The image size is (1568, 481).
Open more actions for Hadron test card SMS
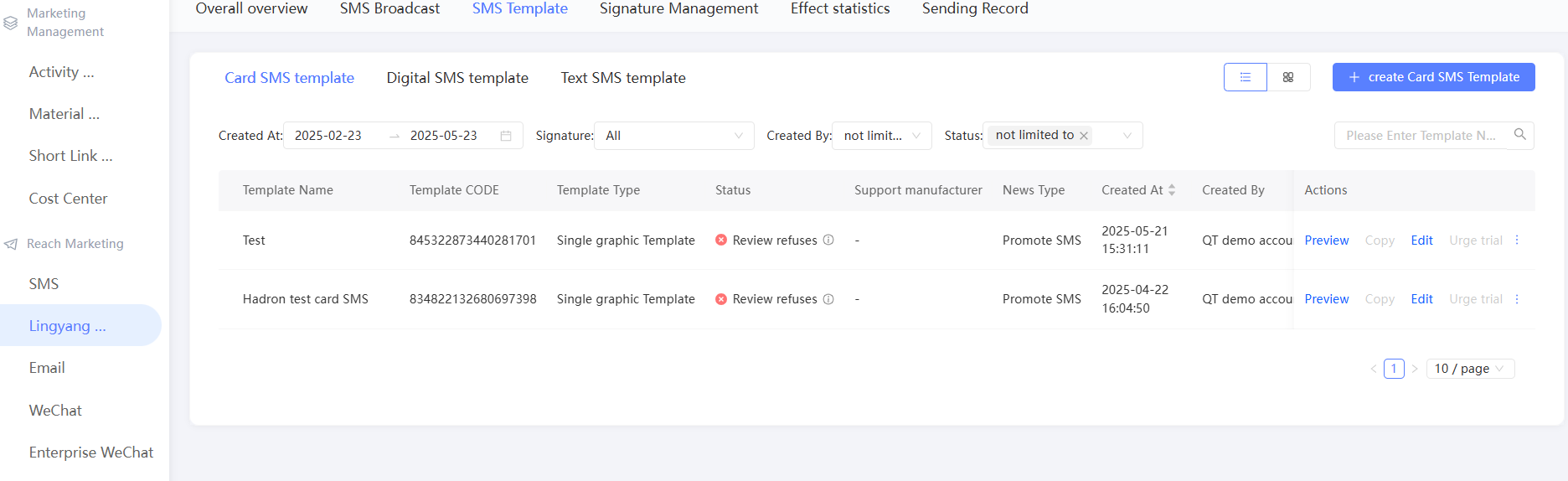[x=1517, y=299]
